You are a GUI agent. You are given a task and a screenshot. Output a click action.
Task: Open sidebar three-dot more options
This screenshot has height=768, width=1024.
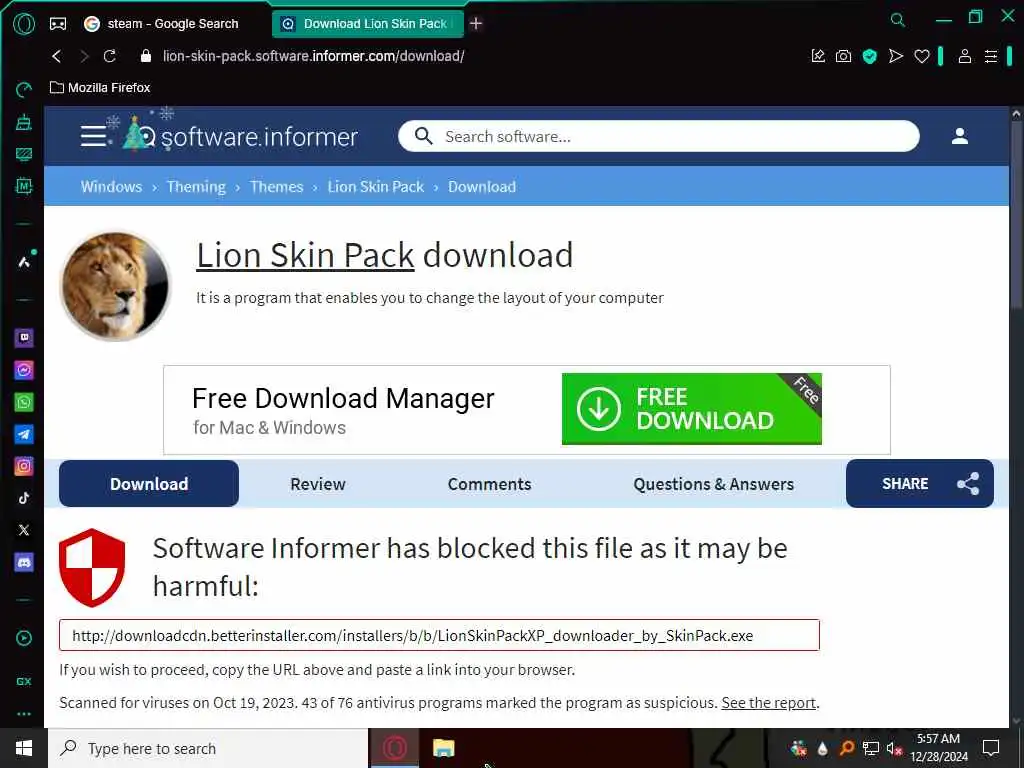(24, 714)
